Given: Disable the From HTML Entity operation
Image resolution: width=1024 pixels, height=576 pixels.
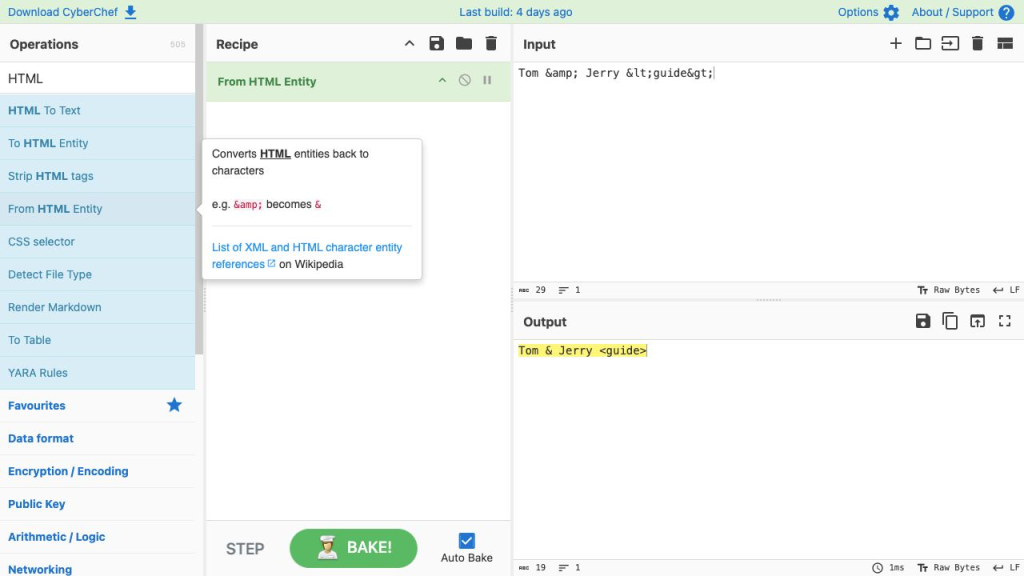Looking at the screenshot, I should (464, 80).
